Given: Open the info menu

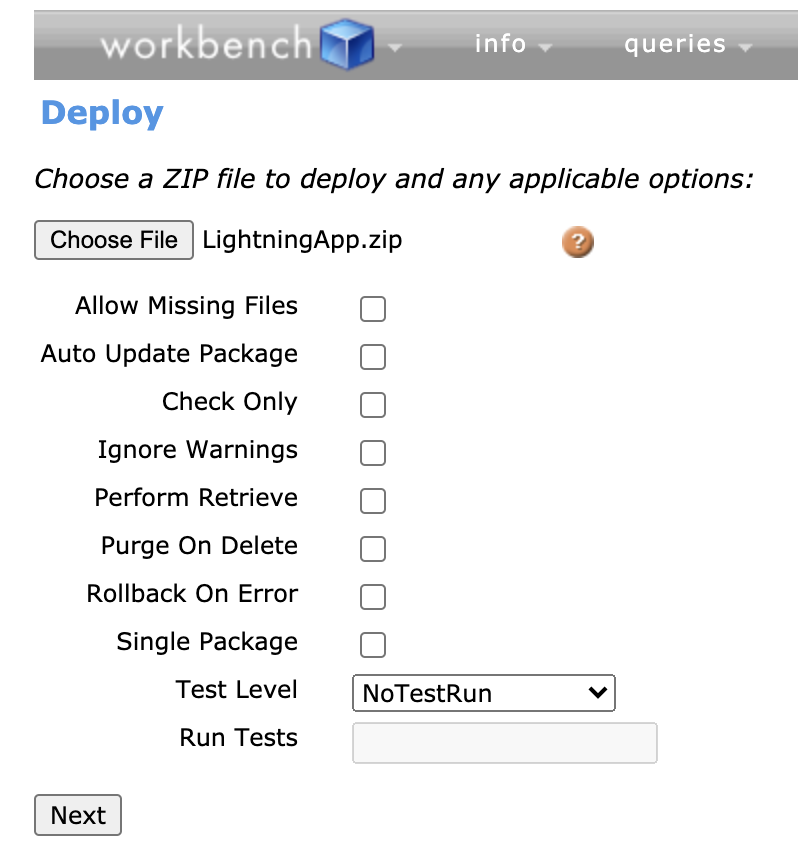Looking at the screenshot, I should tap(513, 45).
